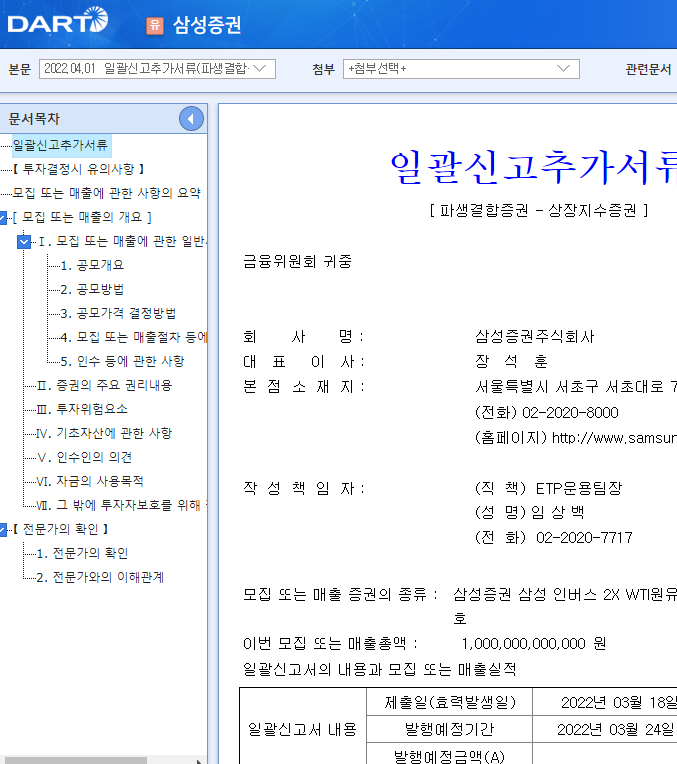Click the phone number 02-2020-8000
Viewport: 677px width, 764px height.
click(570, 413)
